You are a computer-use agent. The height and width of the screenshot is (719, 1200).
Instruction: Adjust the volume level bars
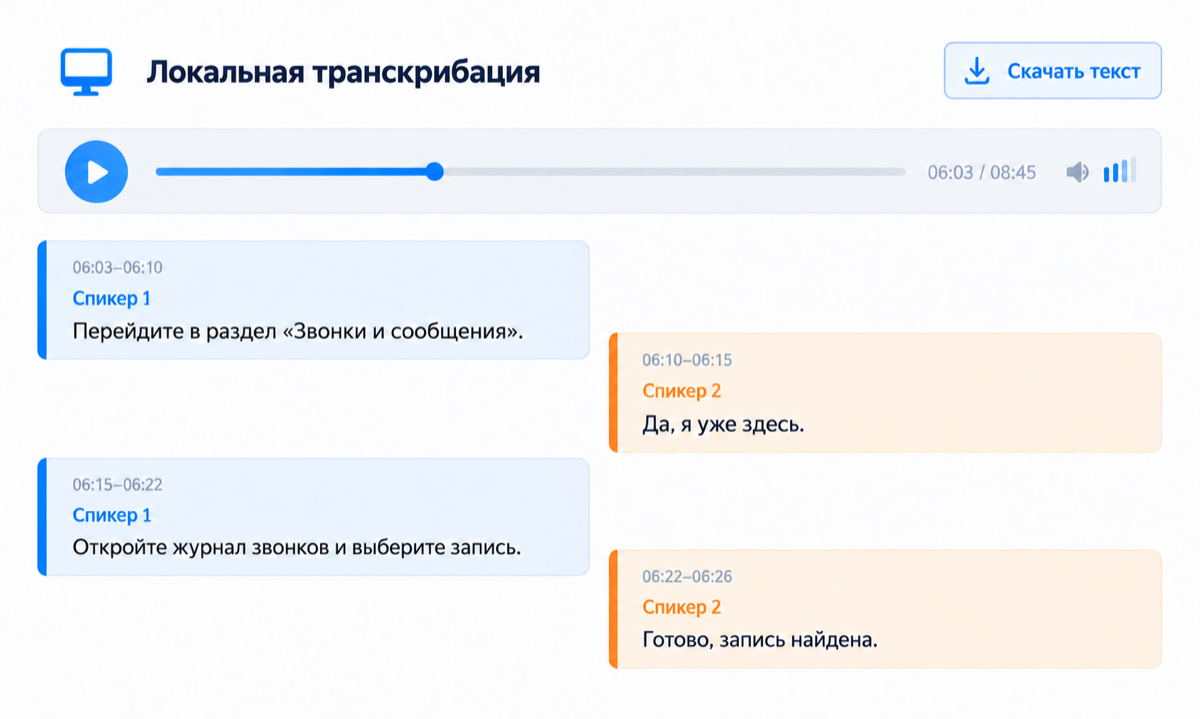[x=1119, y=171]
